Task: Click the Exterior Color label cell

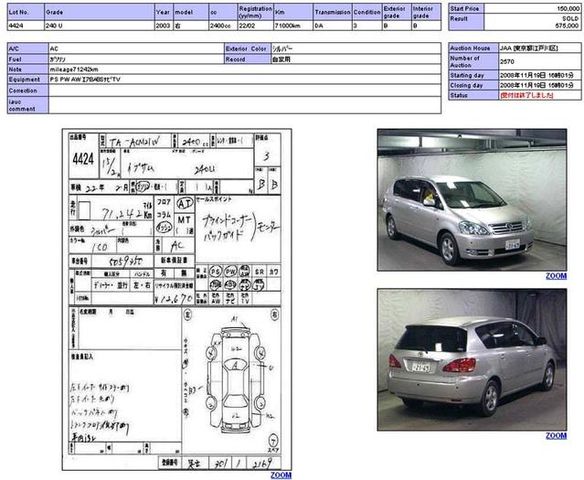Action: [247, 49]
